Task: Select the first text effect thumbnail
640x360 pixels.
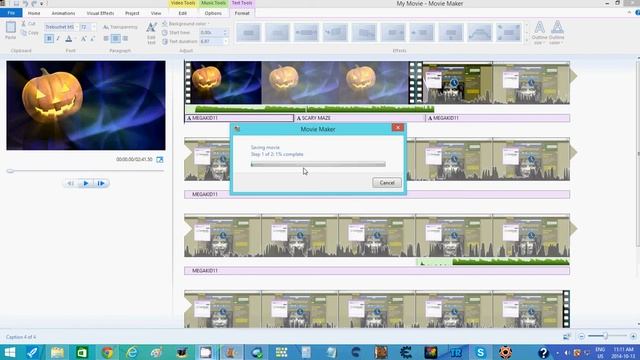Action: click(x=249, y=33)
